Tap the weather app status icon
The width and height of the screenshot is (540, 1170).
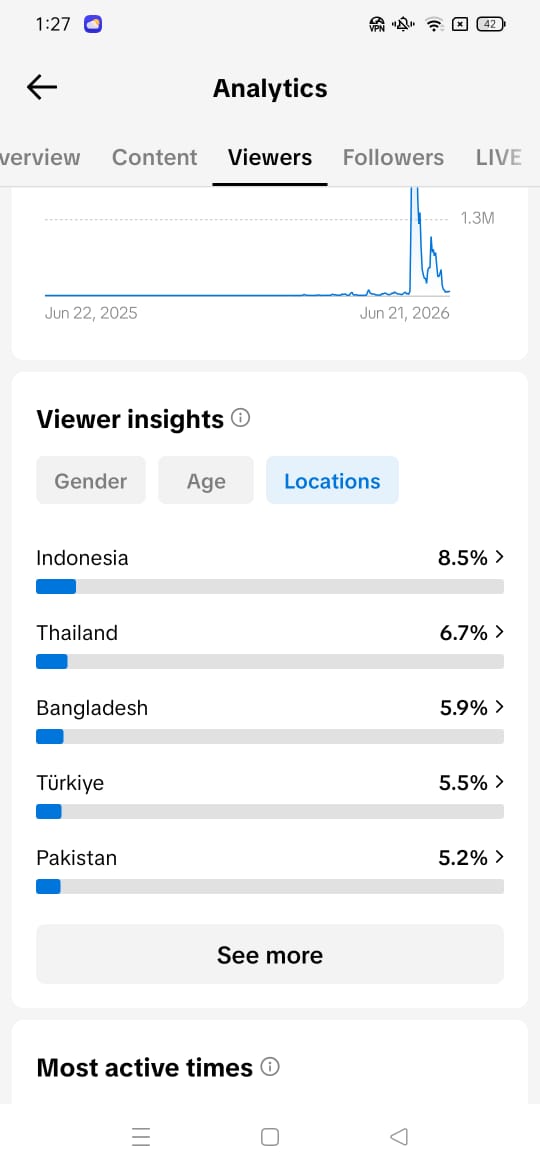pyautogui.click(x=93, y=24)
